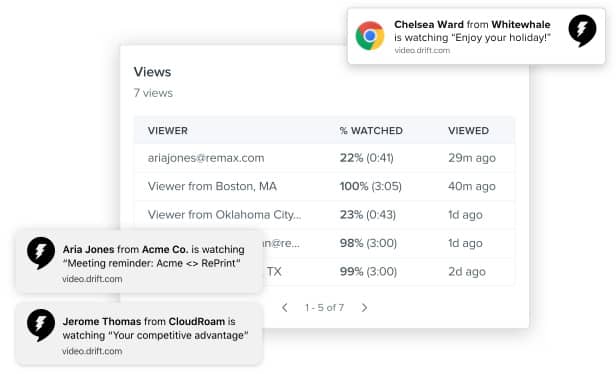Click Drift bolt icon beside Jerome Thomas notification
Screen dimensions: 616x374
[41, 325]
